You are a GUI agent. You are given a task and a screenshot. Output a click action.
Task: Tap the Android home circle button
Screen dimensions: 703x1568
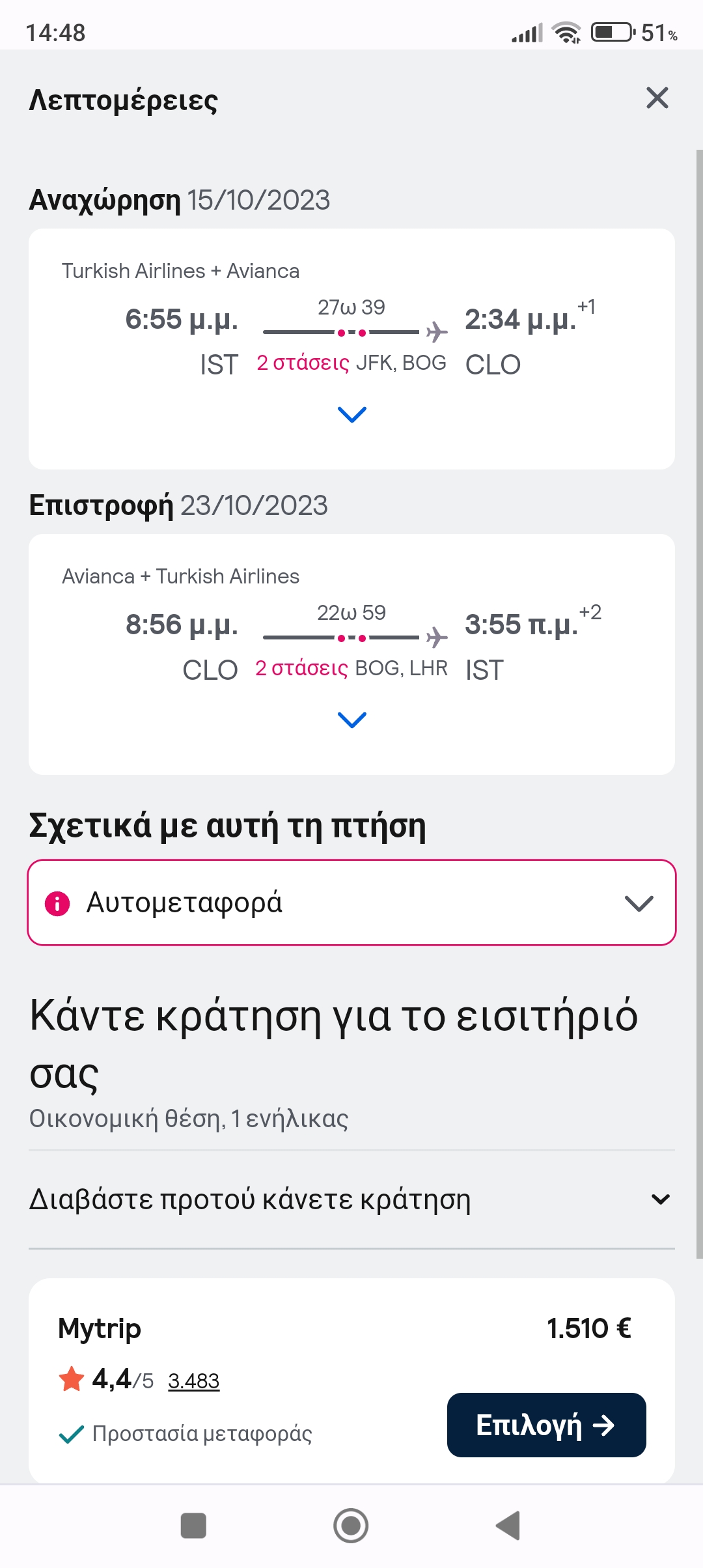351,1526
